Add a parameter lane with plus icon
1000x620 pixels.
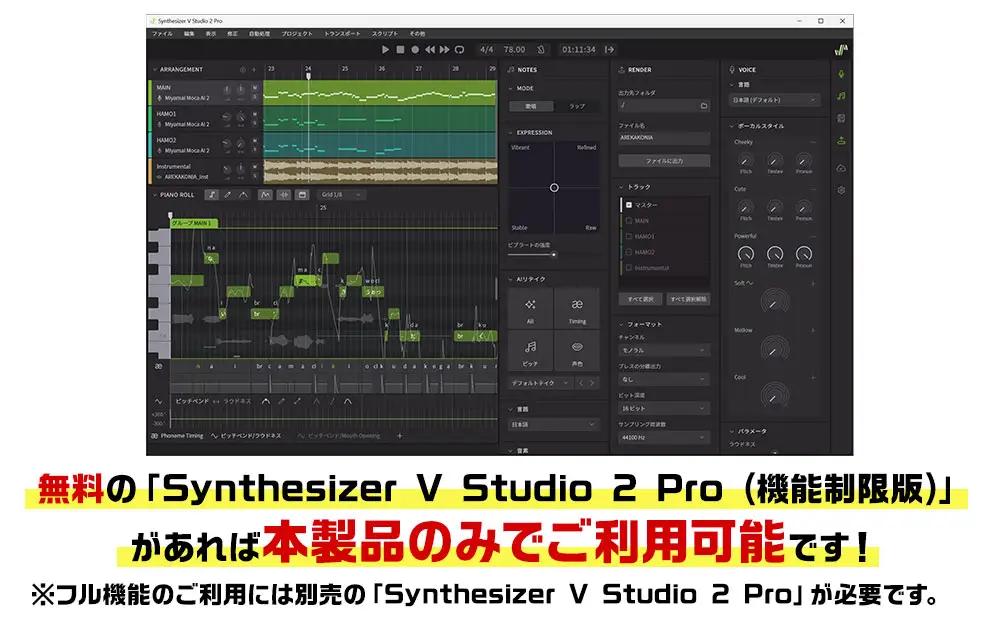[x=400, y=436]
